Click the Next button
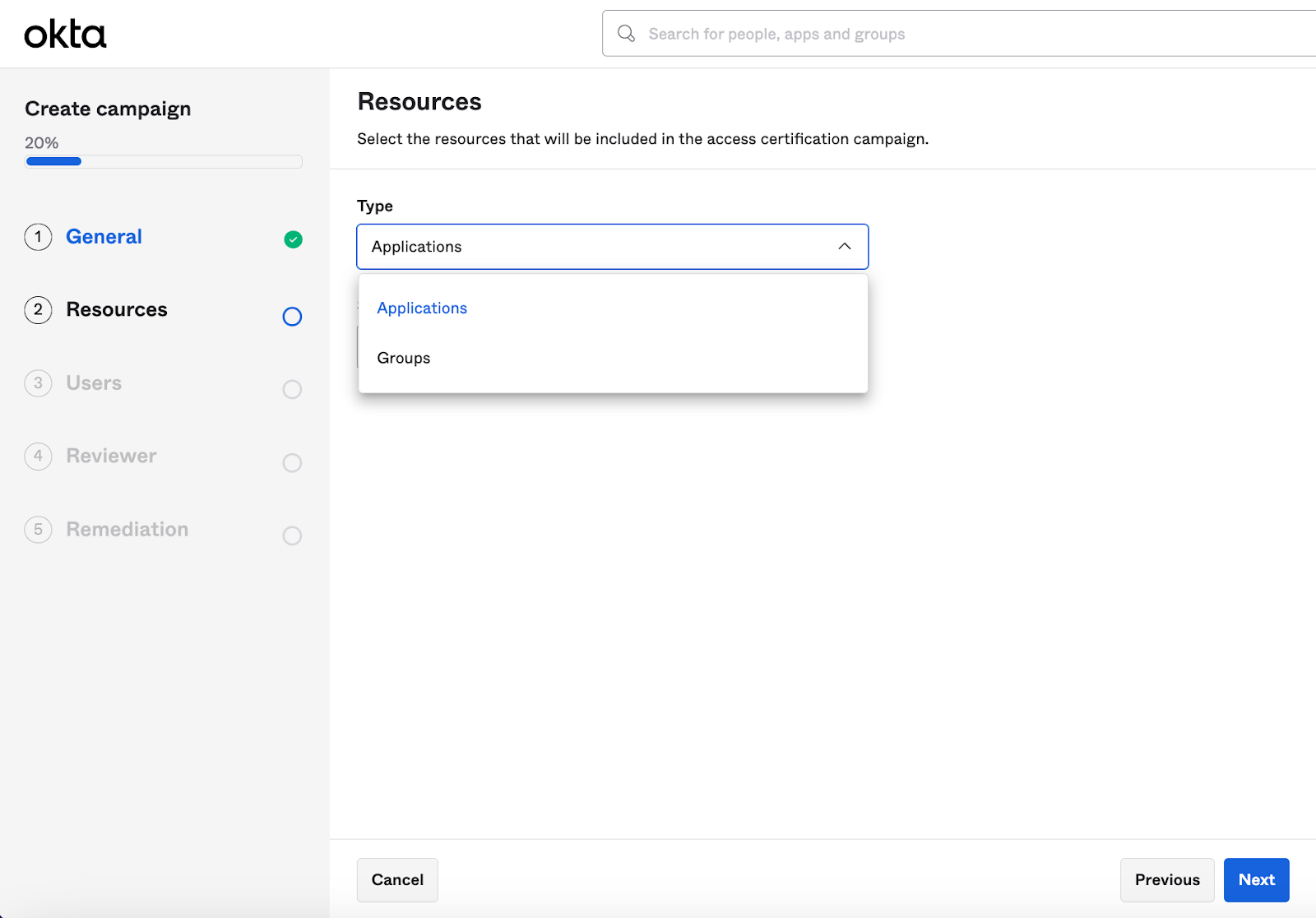Screen dimensions: 1316x918 (x=1256, y=879)
